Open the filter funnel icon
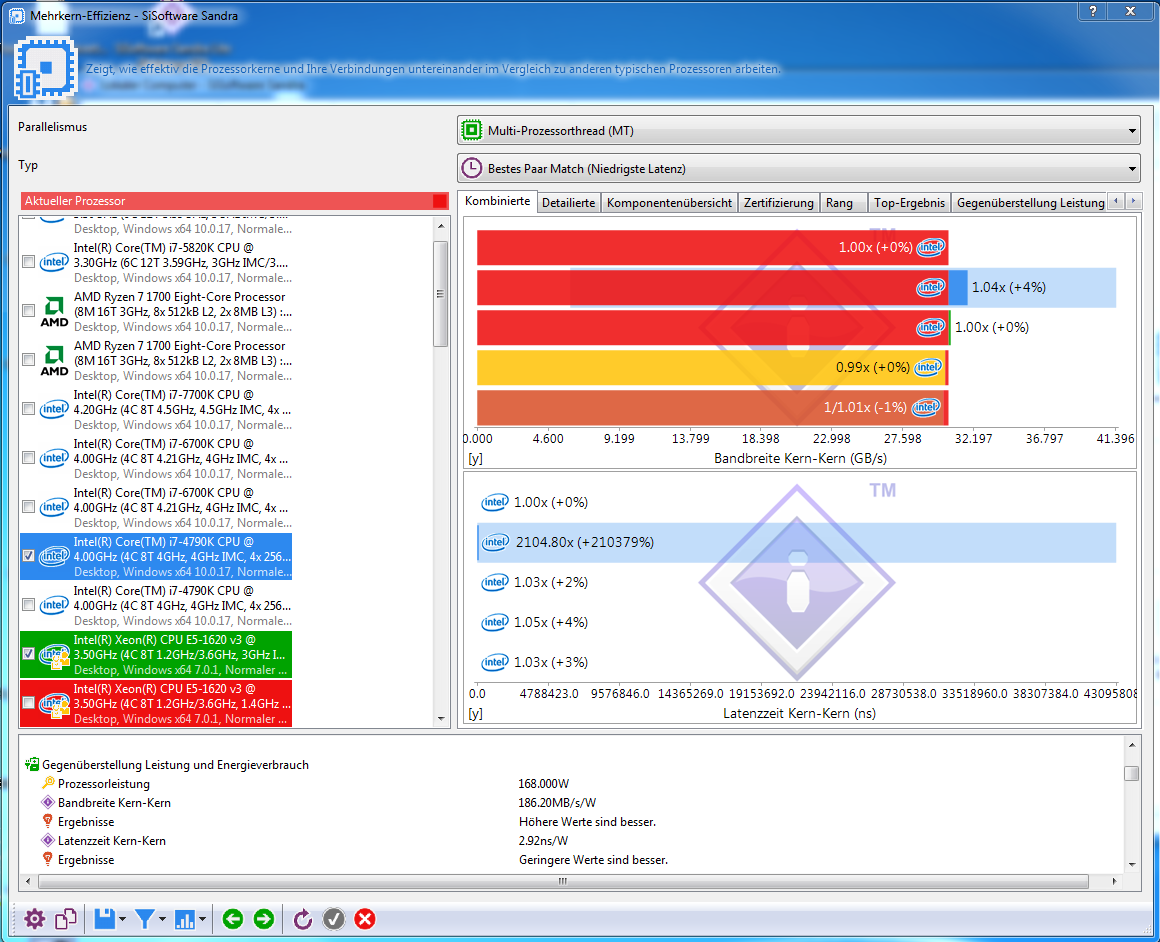 point(144,919)
